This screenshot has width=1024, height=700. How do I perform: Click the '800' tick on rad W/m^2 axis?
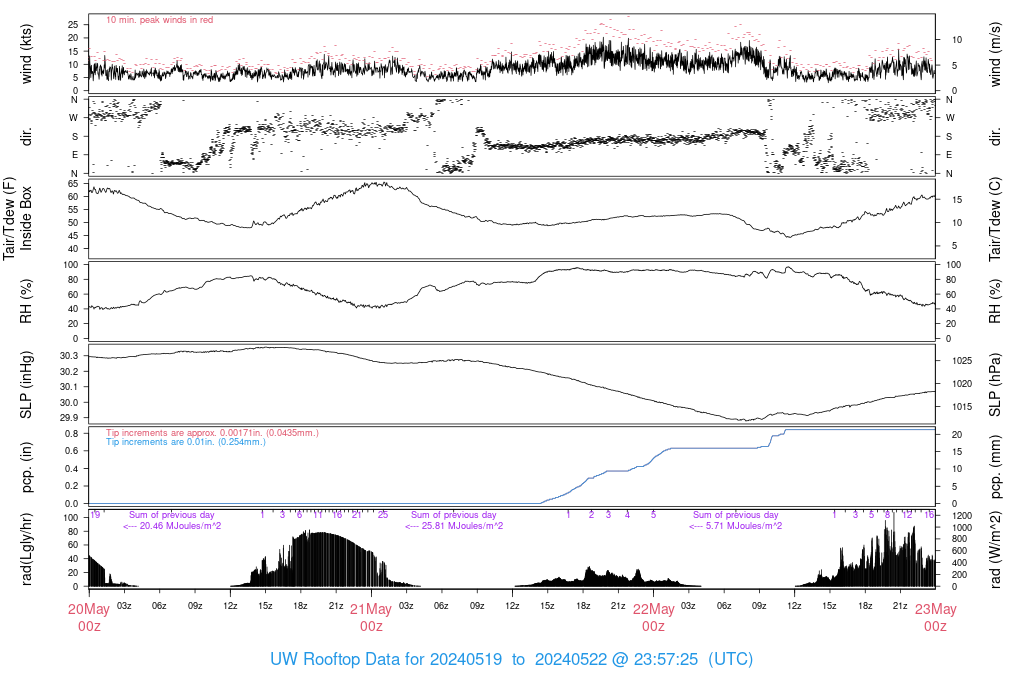click(959, 539)
